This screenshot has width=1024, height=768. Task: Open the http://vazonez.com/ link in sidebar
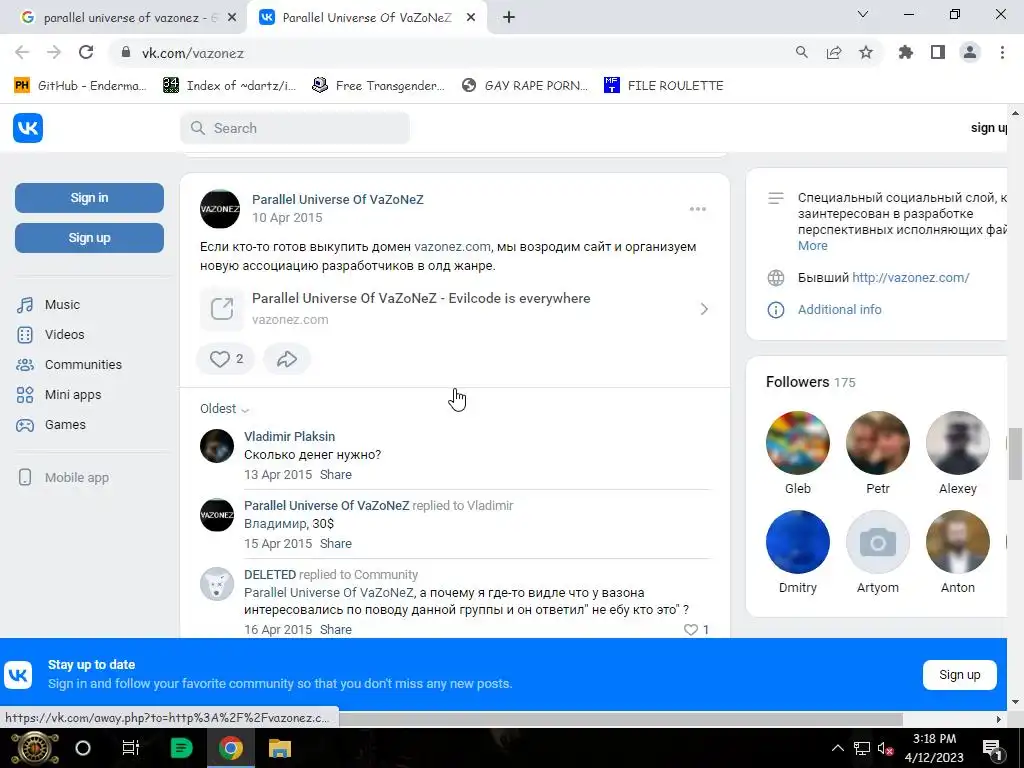910,278
